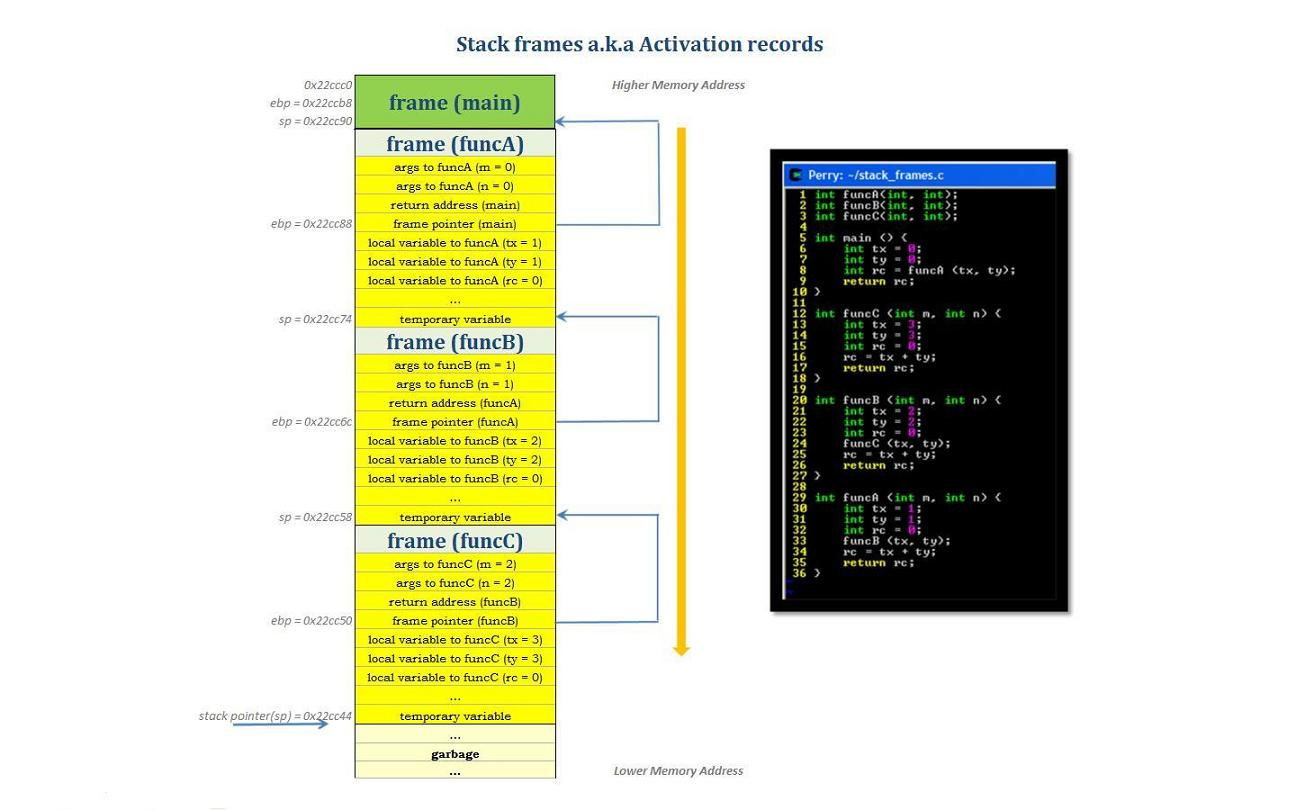The width and height of the screenshot is (1296, 810).
Task: Click the label 'sp = 0x22cc58'
Action: coord(315,518)
